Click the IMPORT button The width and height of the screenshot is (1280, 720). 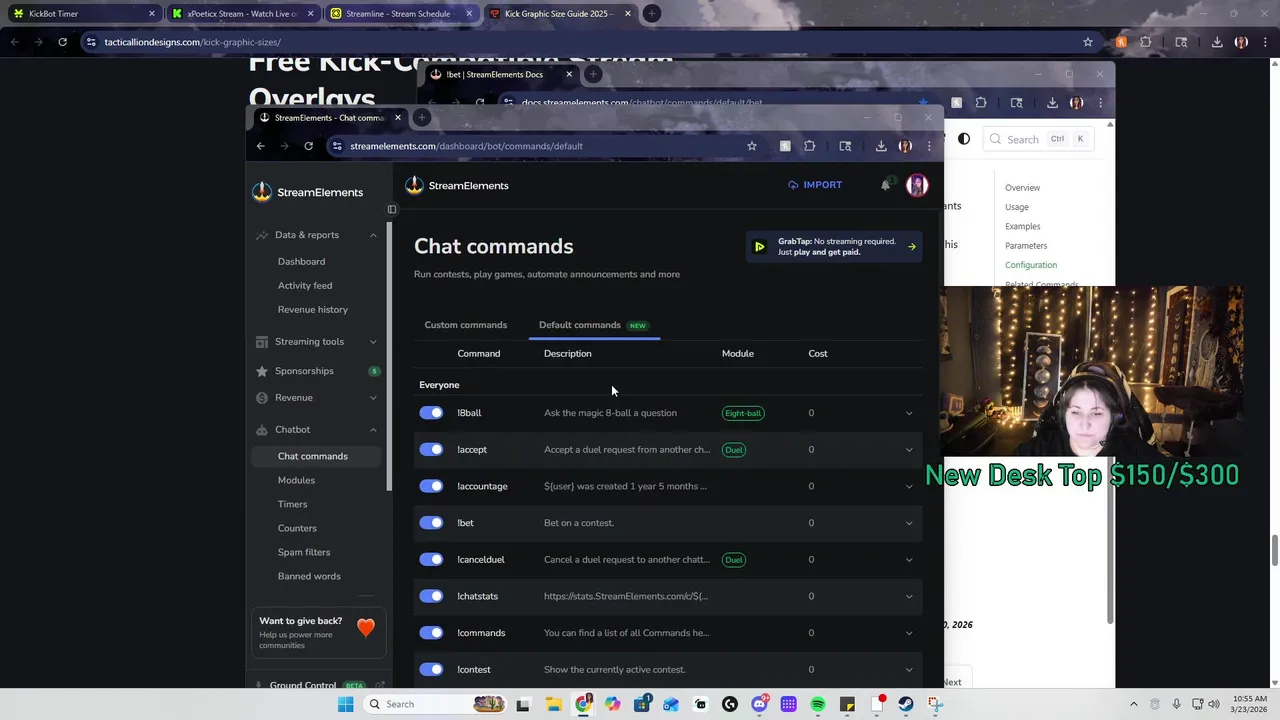815,185
